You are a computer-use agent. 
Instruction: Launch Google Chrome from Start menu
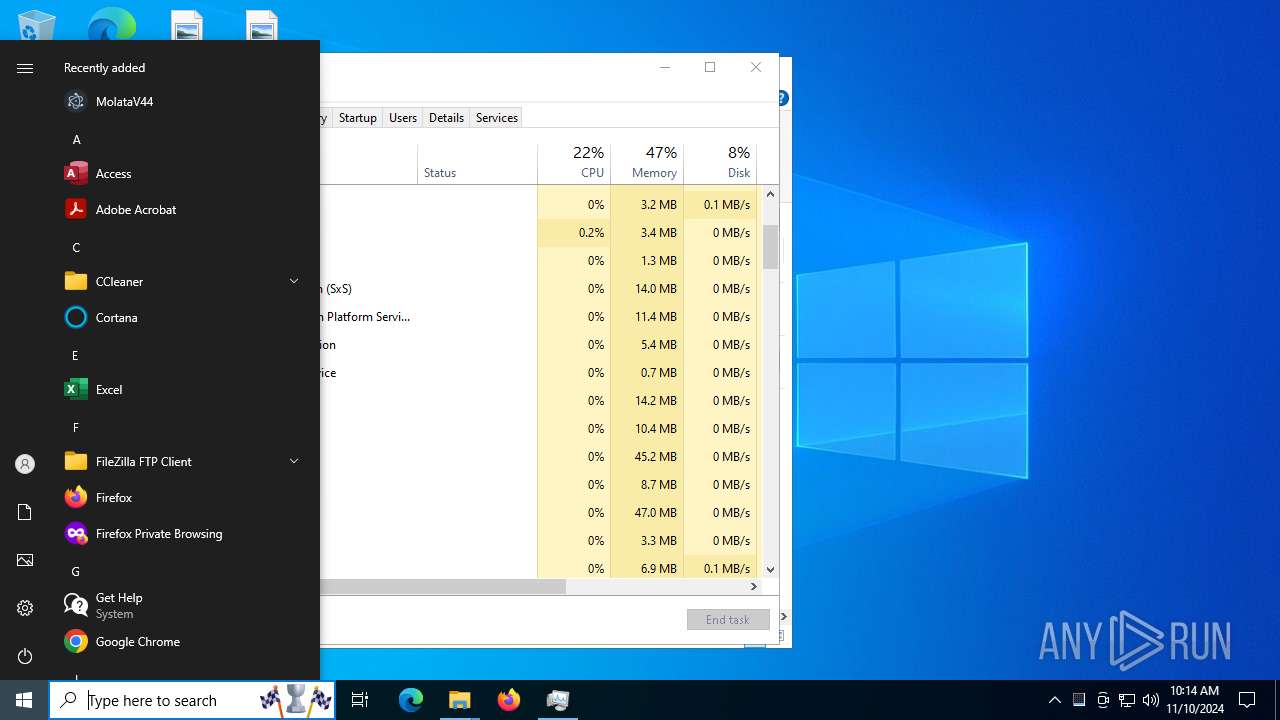(x=184, y=642)
